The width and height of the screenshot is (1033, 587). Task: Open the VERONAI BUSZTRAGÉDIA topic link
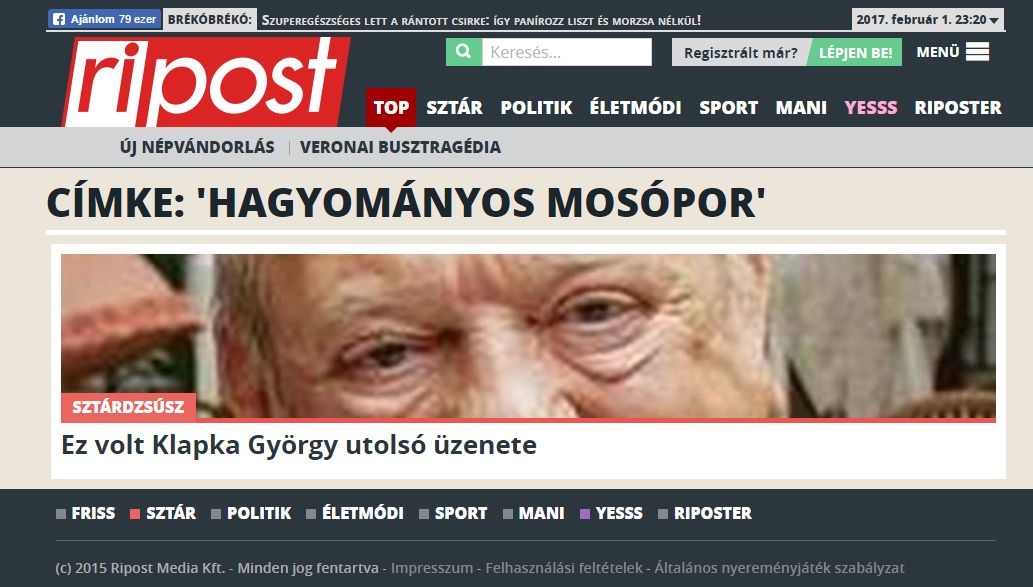[401, 147]
